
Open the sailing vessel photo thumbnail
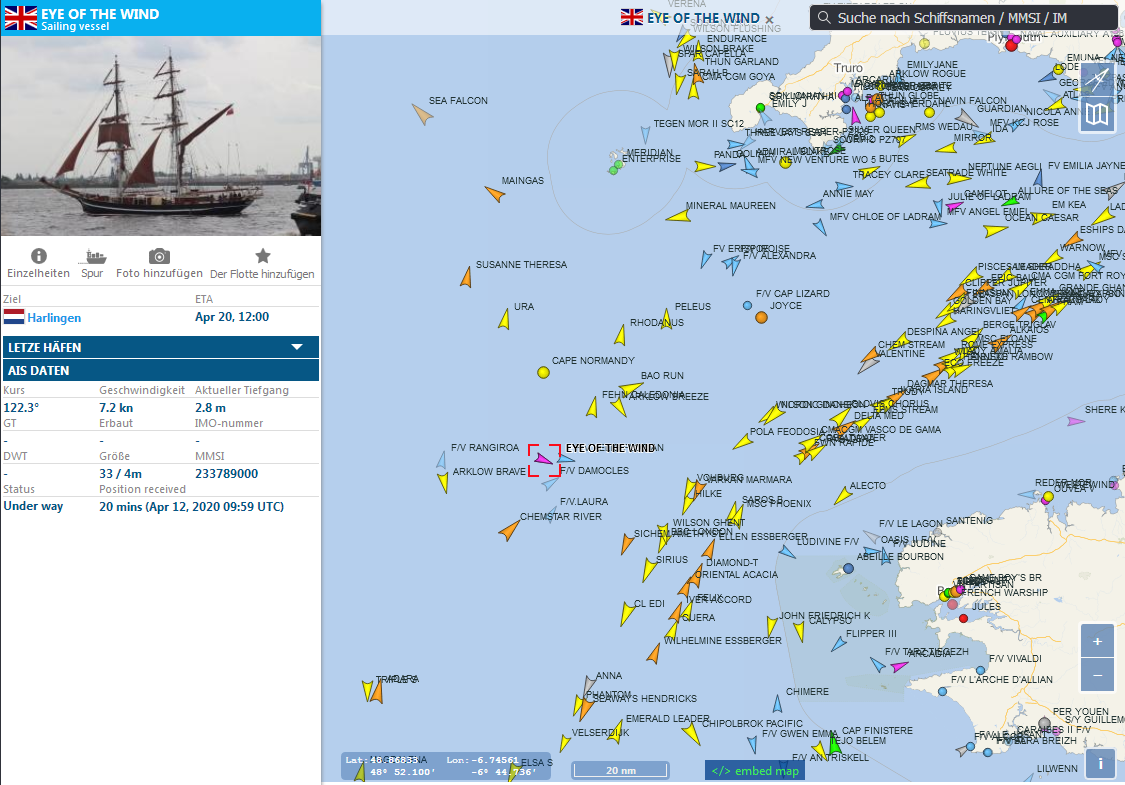coord(161,136)
